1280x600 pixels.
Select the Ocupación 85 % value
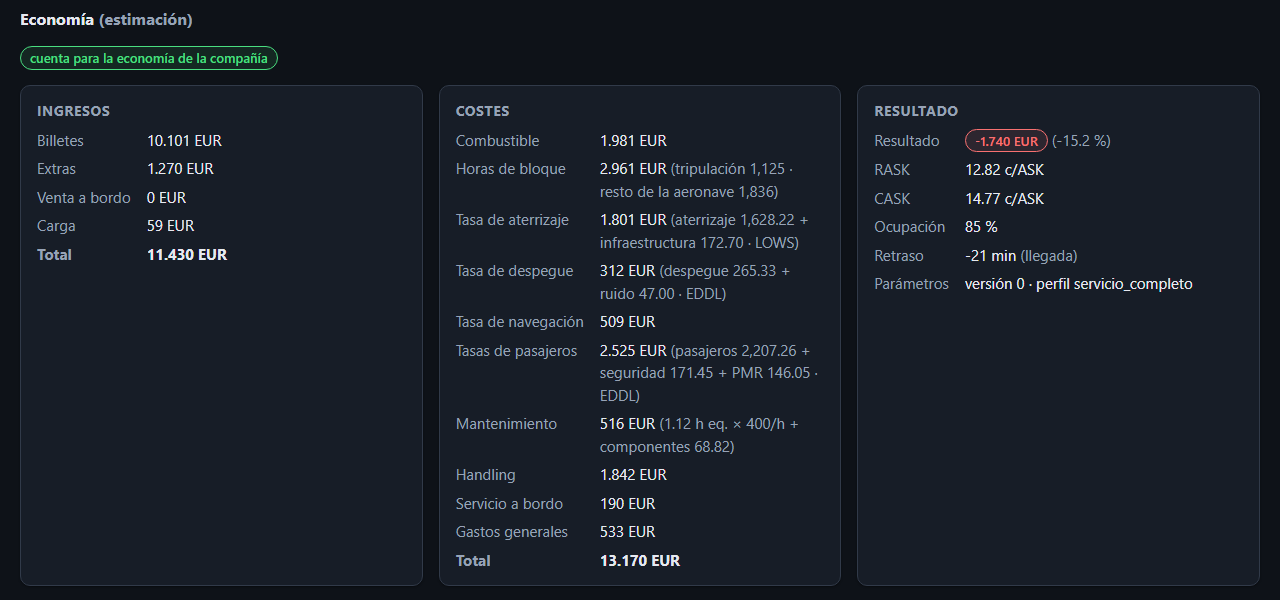(981, 227)
